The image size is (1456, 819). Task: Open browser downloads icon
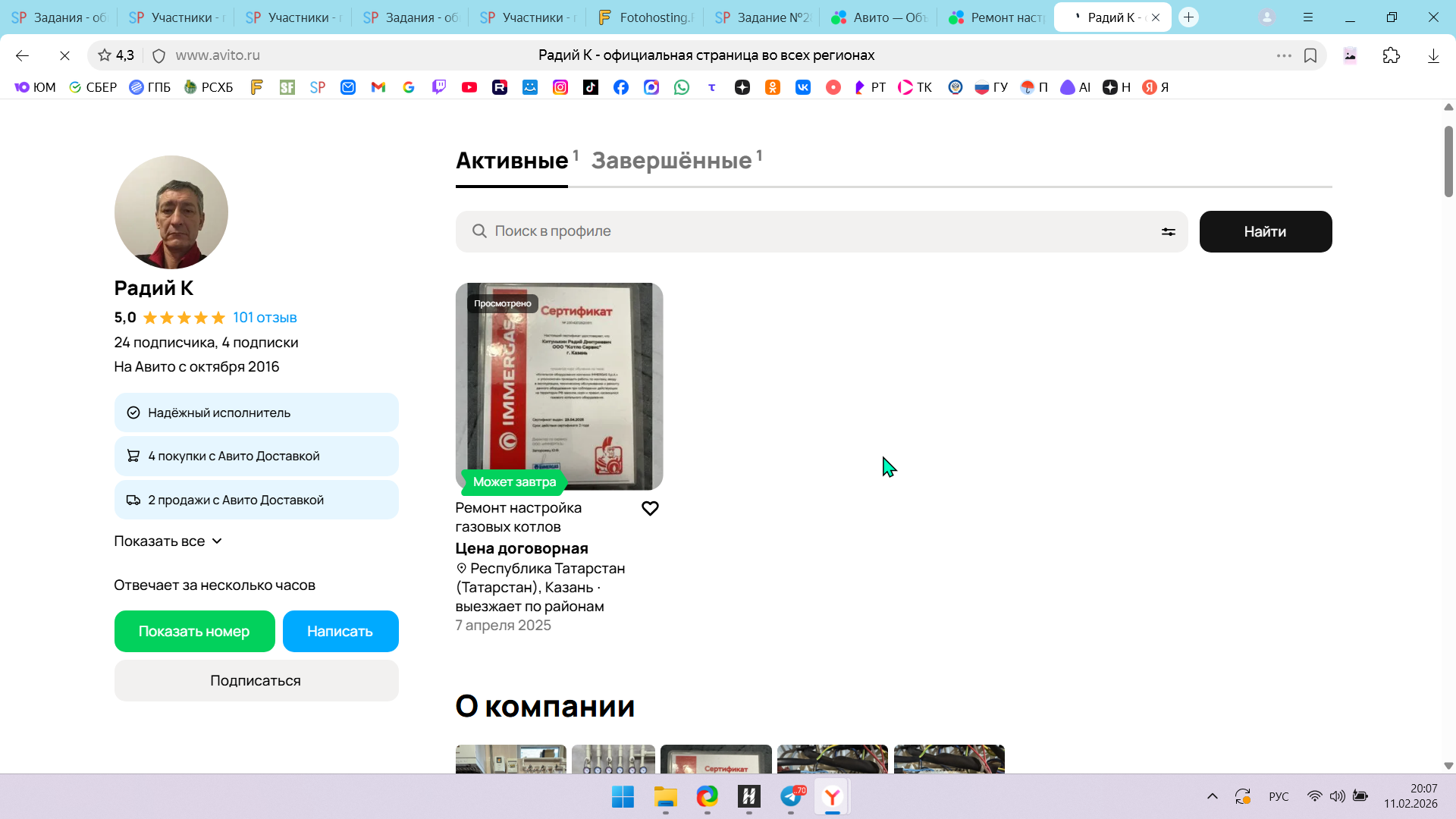1432,55
